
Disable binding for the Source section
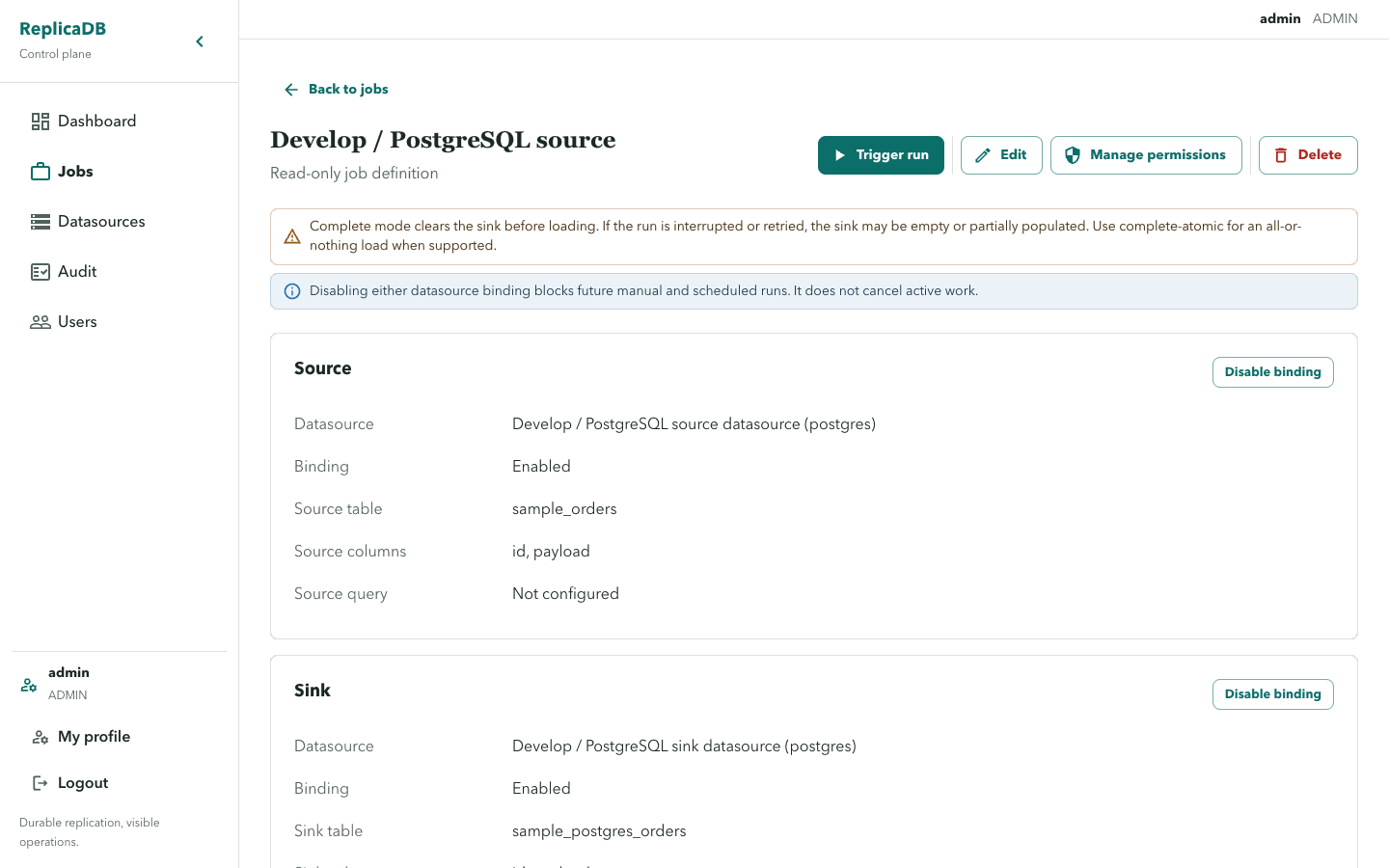[1272, 372]
